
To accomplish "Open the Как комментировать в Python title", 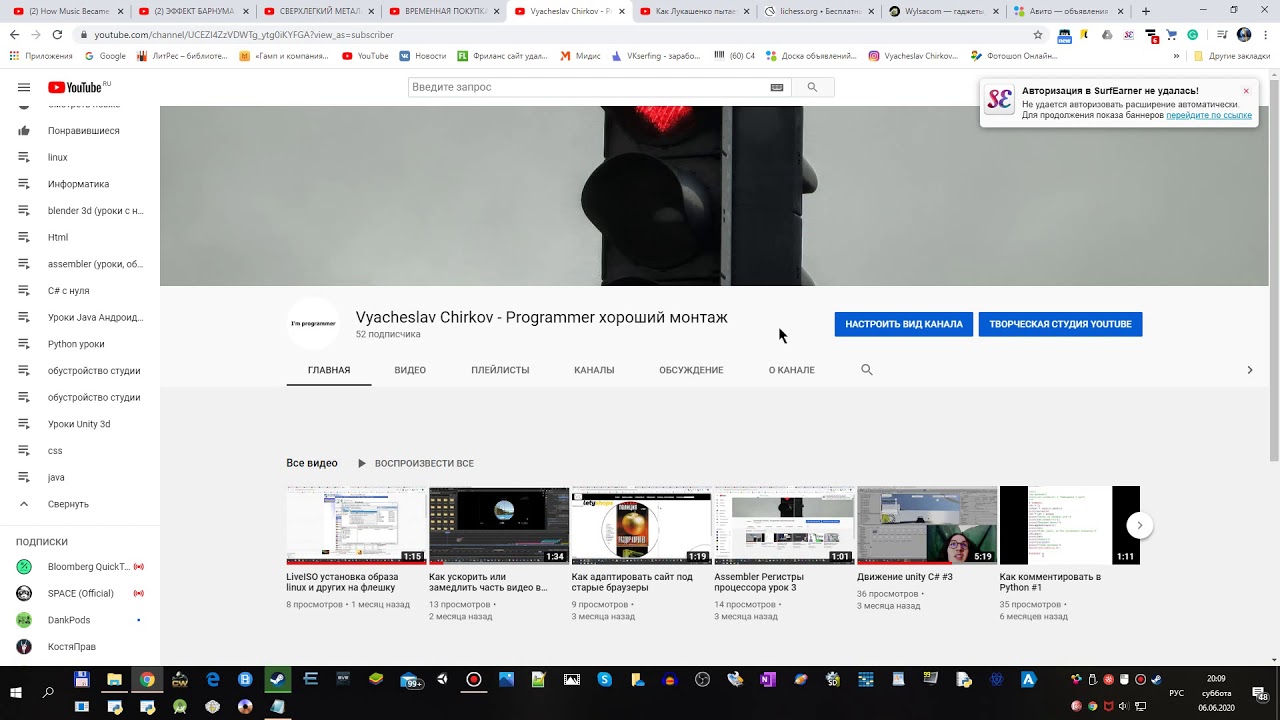I will [1050, 582].
